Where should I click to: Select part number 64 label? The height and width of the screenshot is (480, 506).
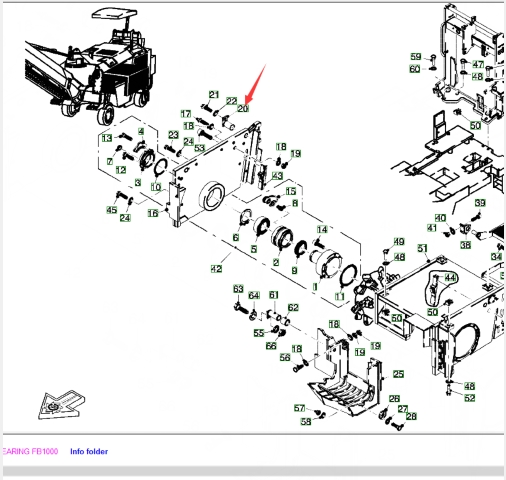[x=254, y=296]
